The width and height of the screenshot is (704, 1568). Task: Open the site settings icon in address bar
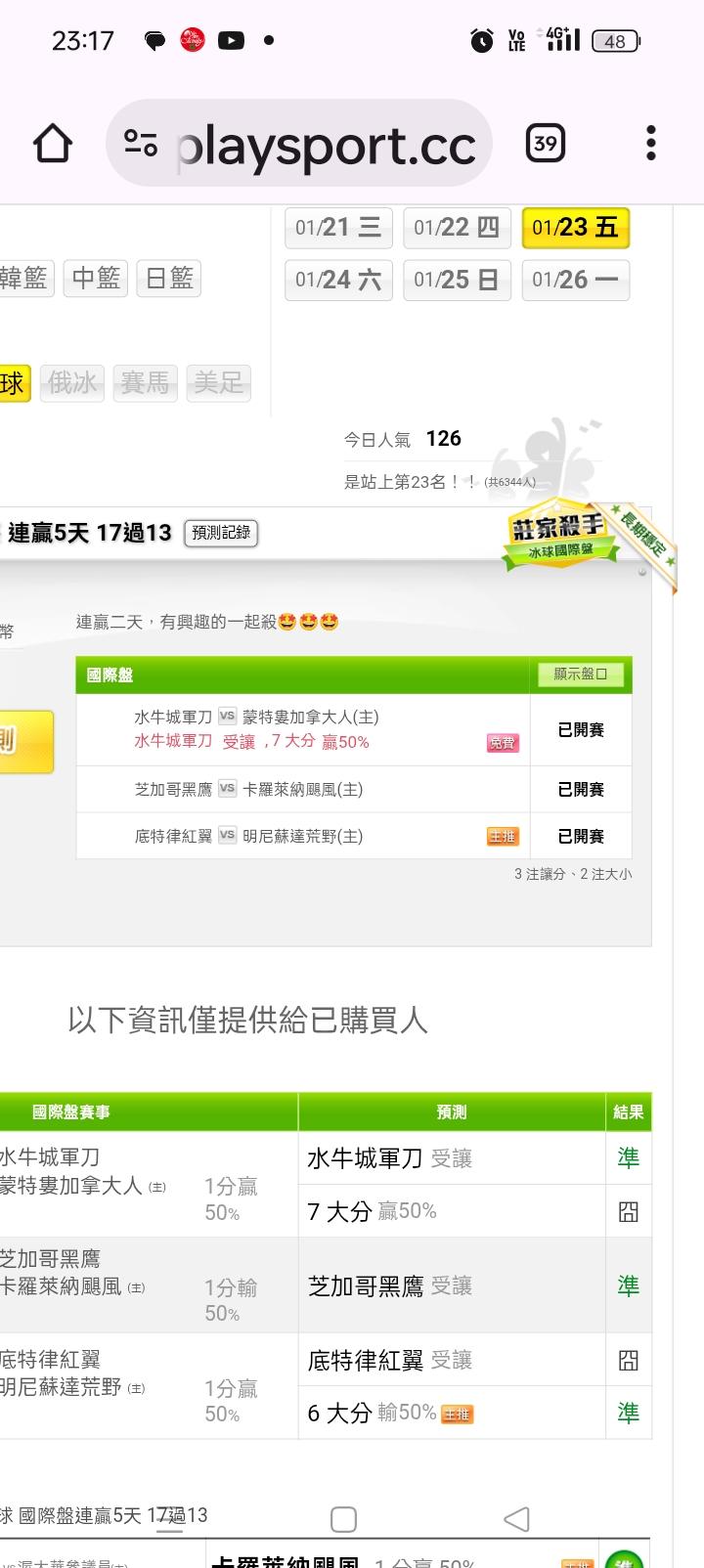[141, 144]
